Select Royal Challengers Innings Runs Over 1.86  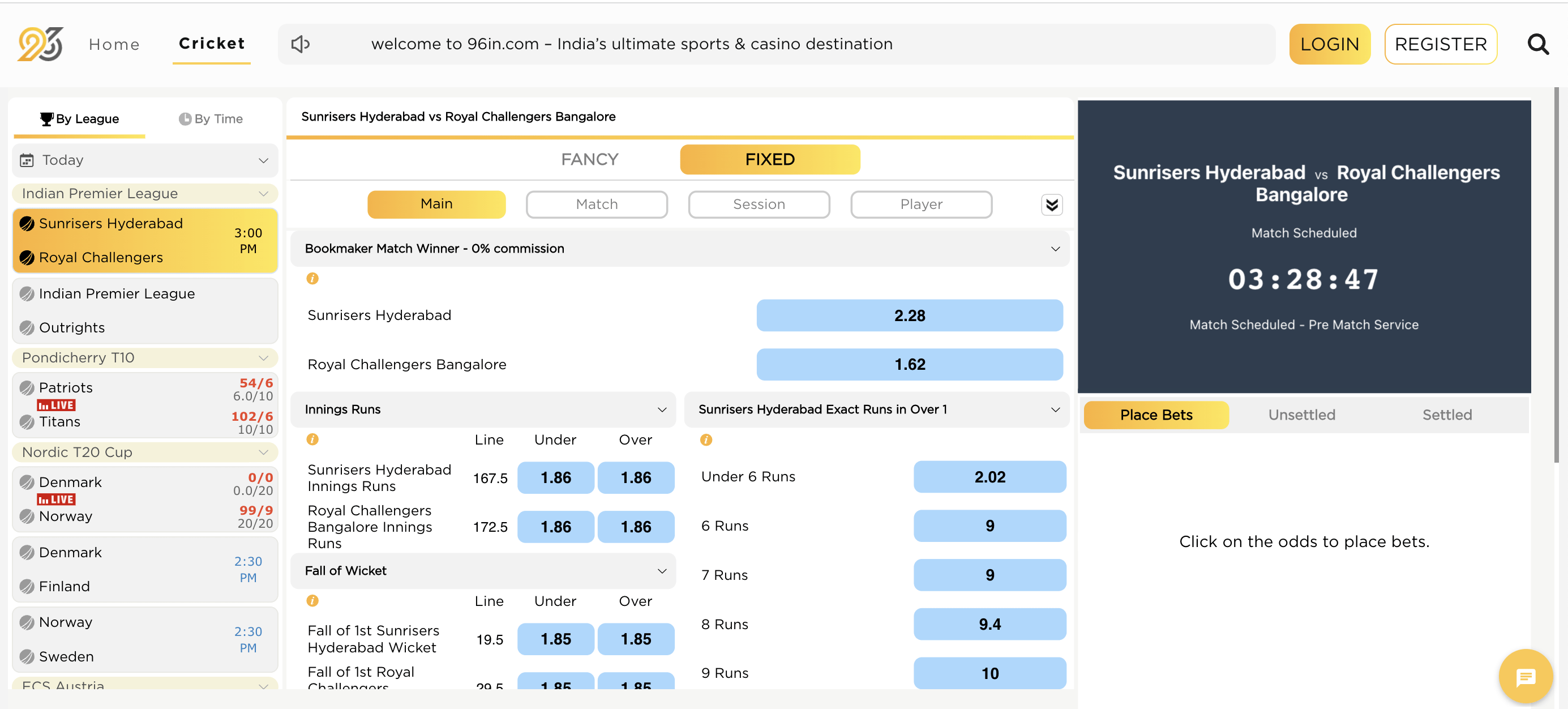click(x=636, y=527)
